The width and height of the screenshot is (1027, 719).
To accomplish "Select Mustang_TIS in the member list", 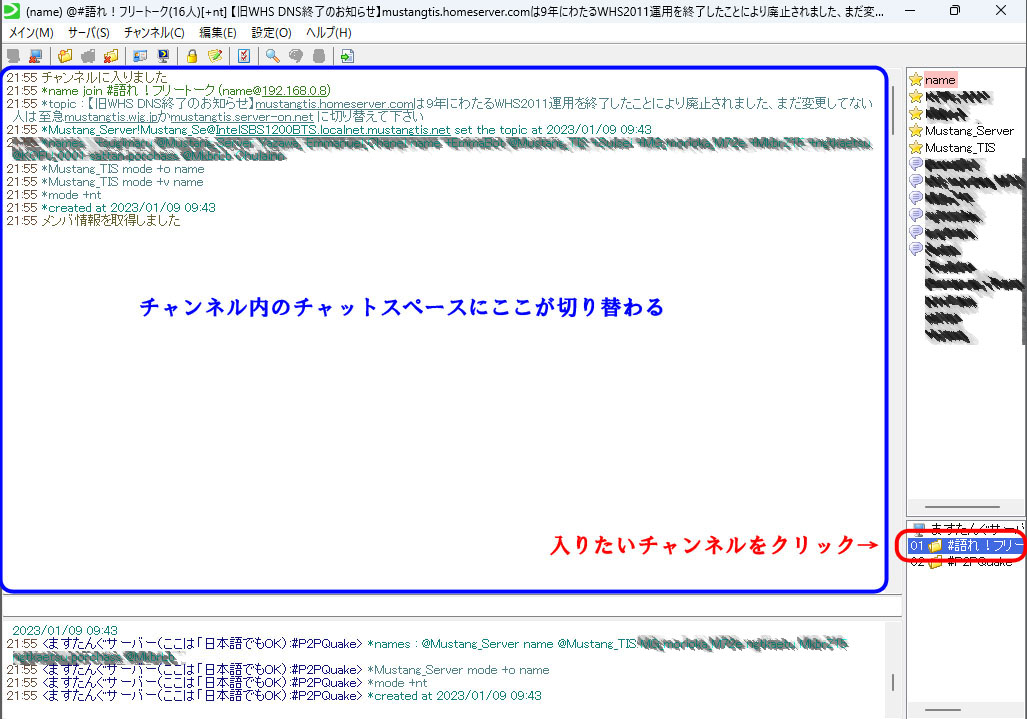I will coord(960,148).
